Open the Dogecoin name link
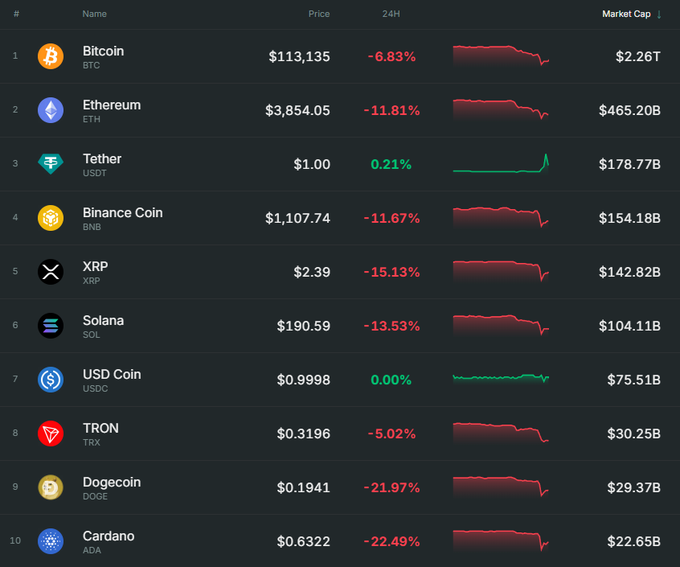This screenshot has height=567, width=680. pos(111,482)
